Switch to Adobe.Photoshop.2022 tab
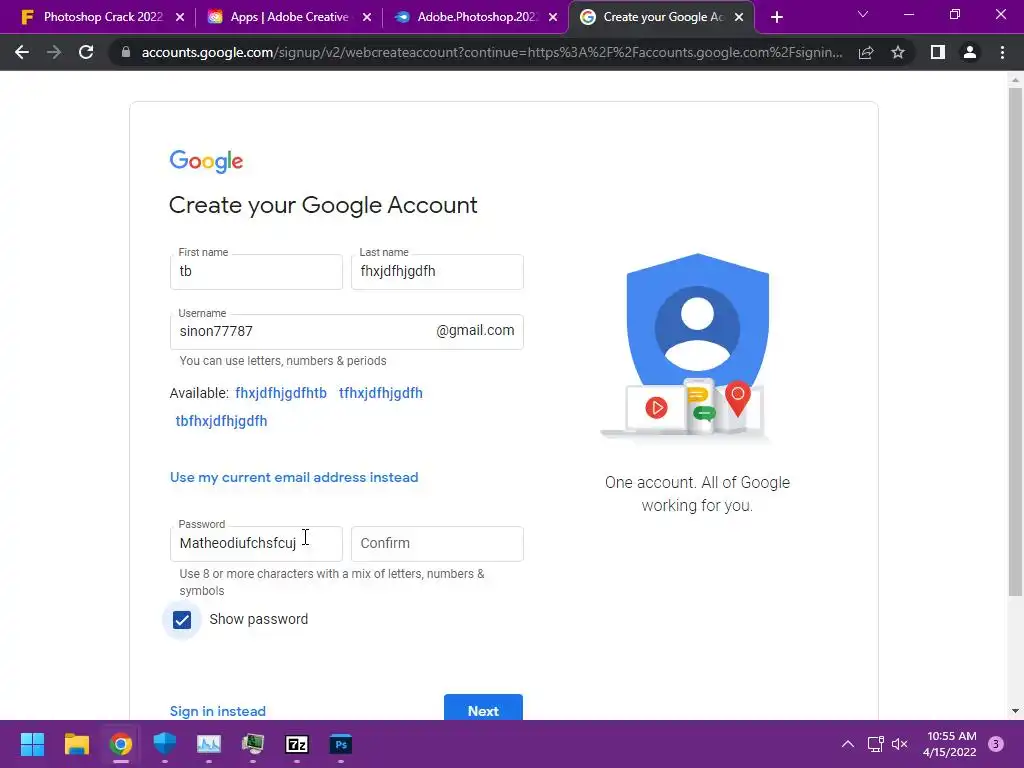1024x768 pixels. [475, 17]
